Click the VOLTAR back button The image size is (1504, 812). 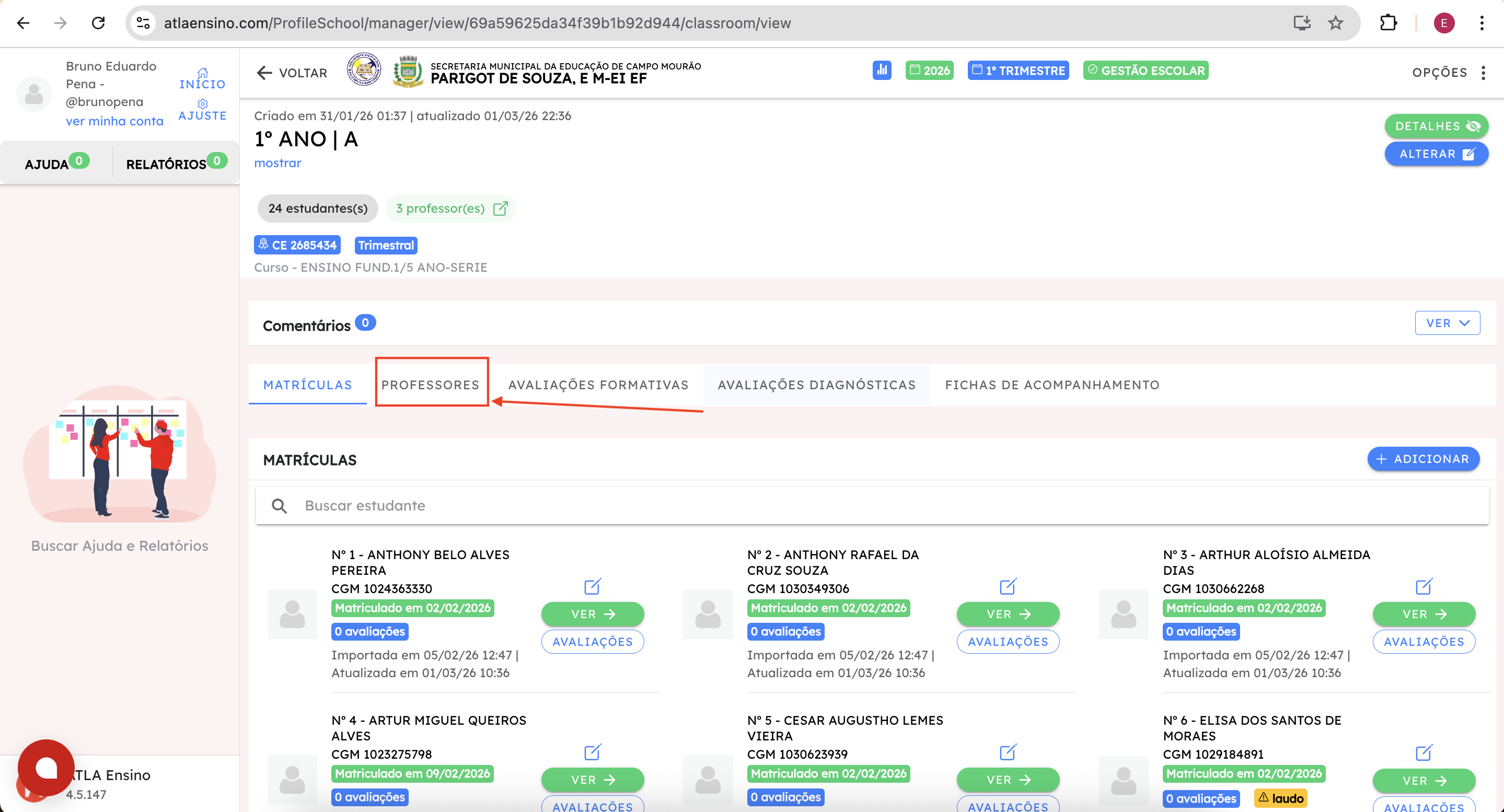click(x=292, y=73)
